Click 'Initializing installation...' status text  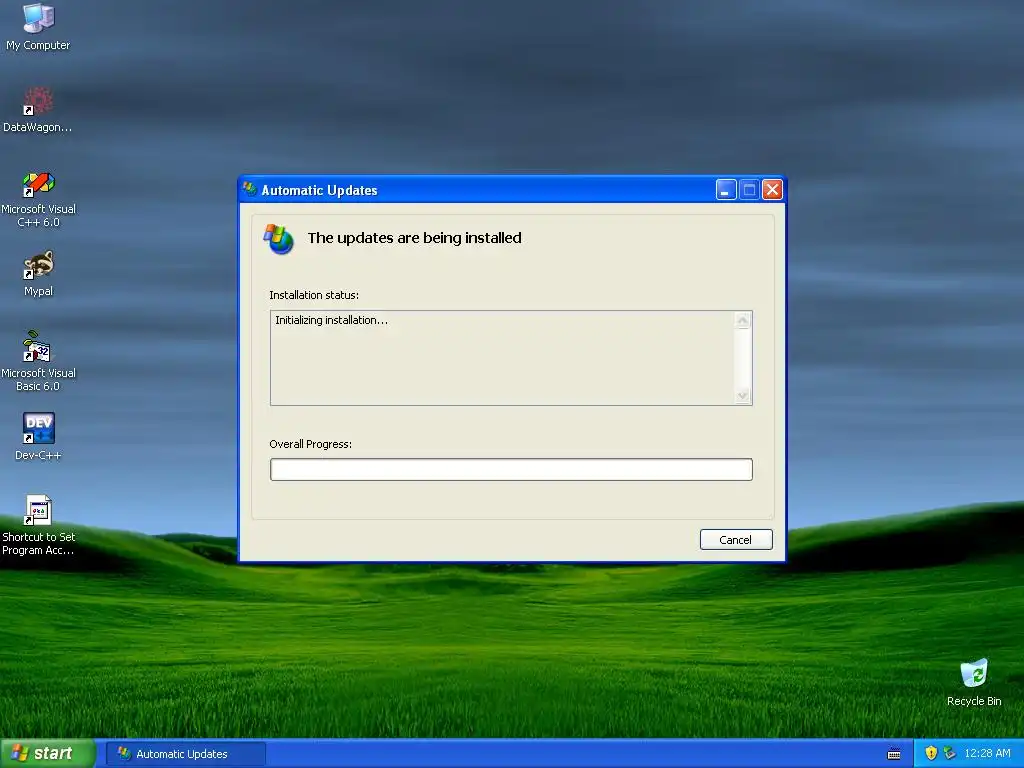click(331, 320)
